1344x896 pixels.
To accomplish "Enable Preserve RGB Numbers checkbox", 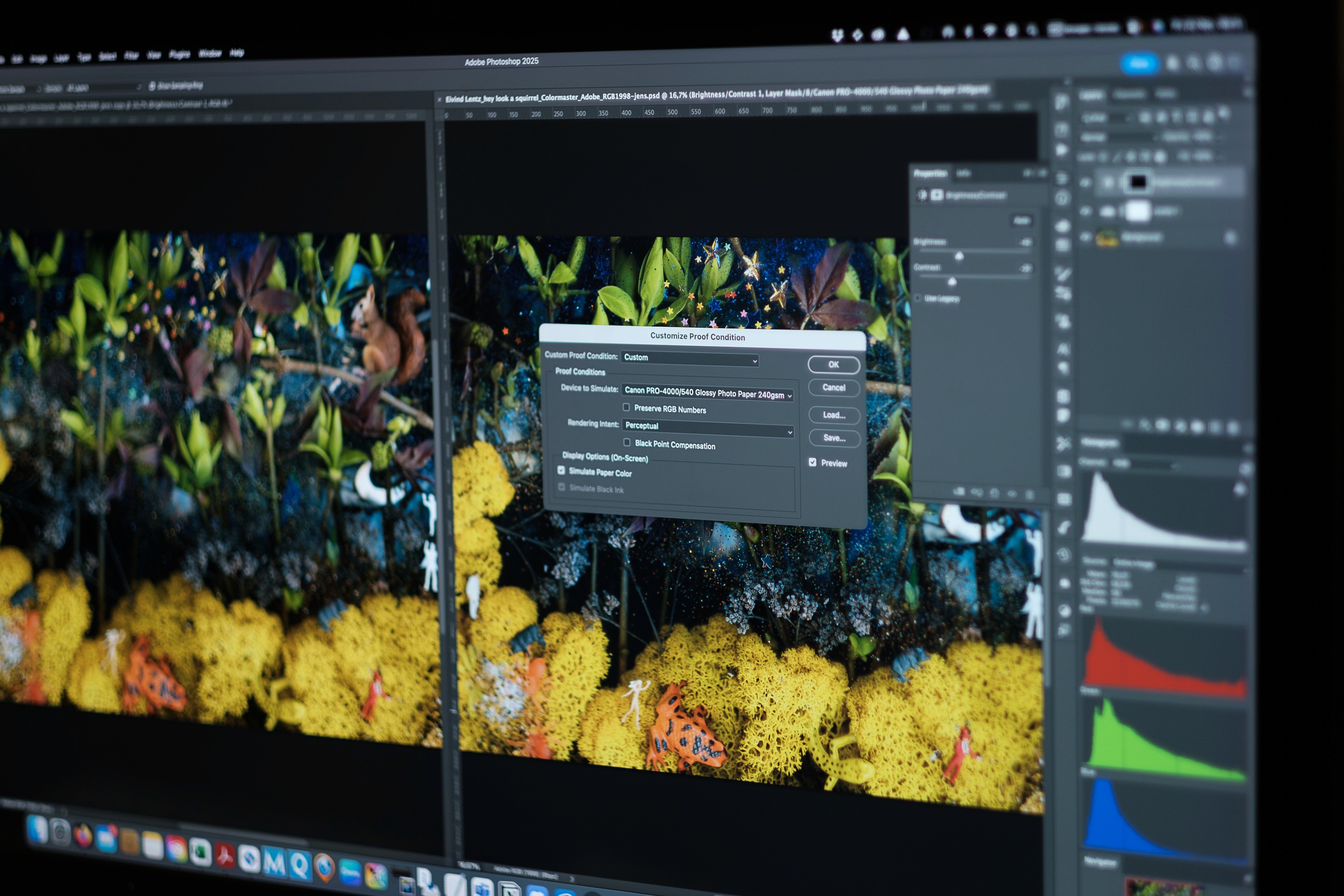I will [x=626, y=407].
